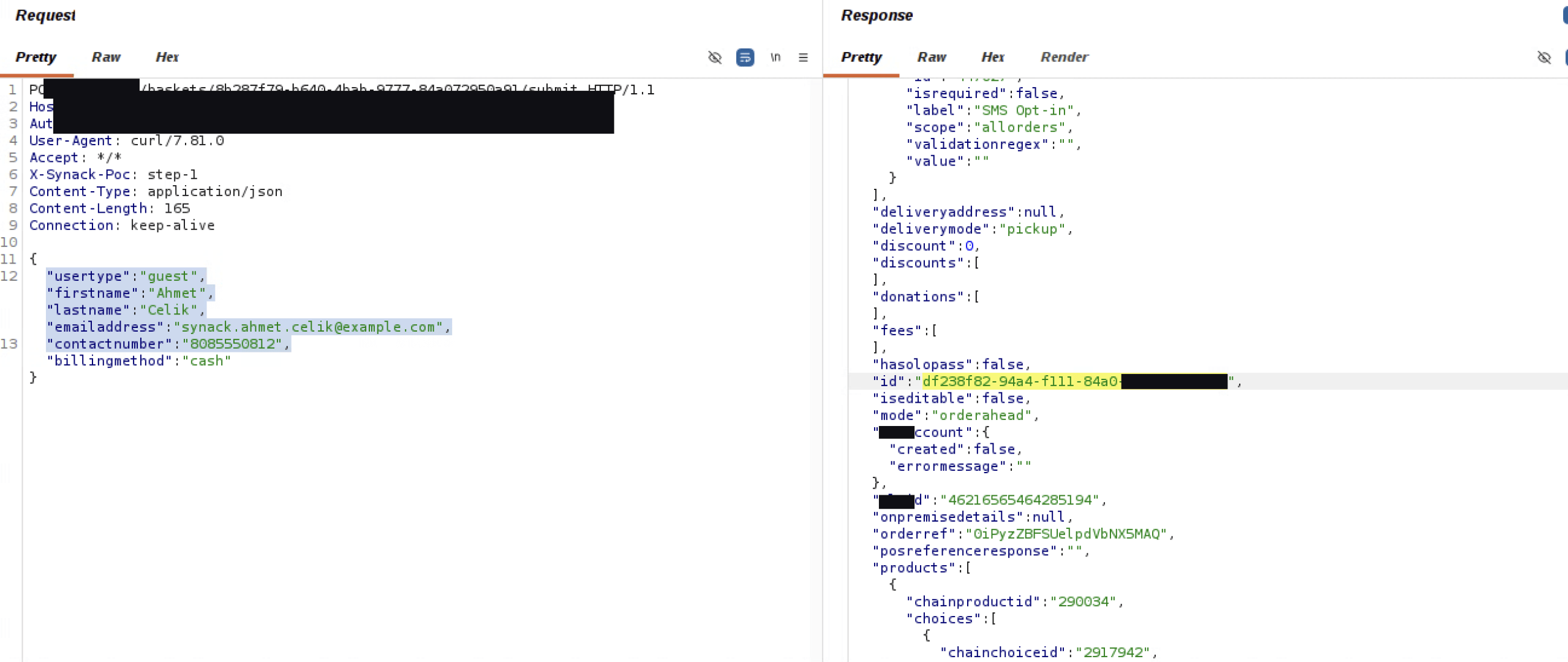The height and width of the screenshot is (662, 1568).
Task: Click the "validationregex" line in response
Action: (993, 145)
